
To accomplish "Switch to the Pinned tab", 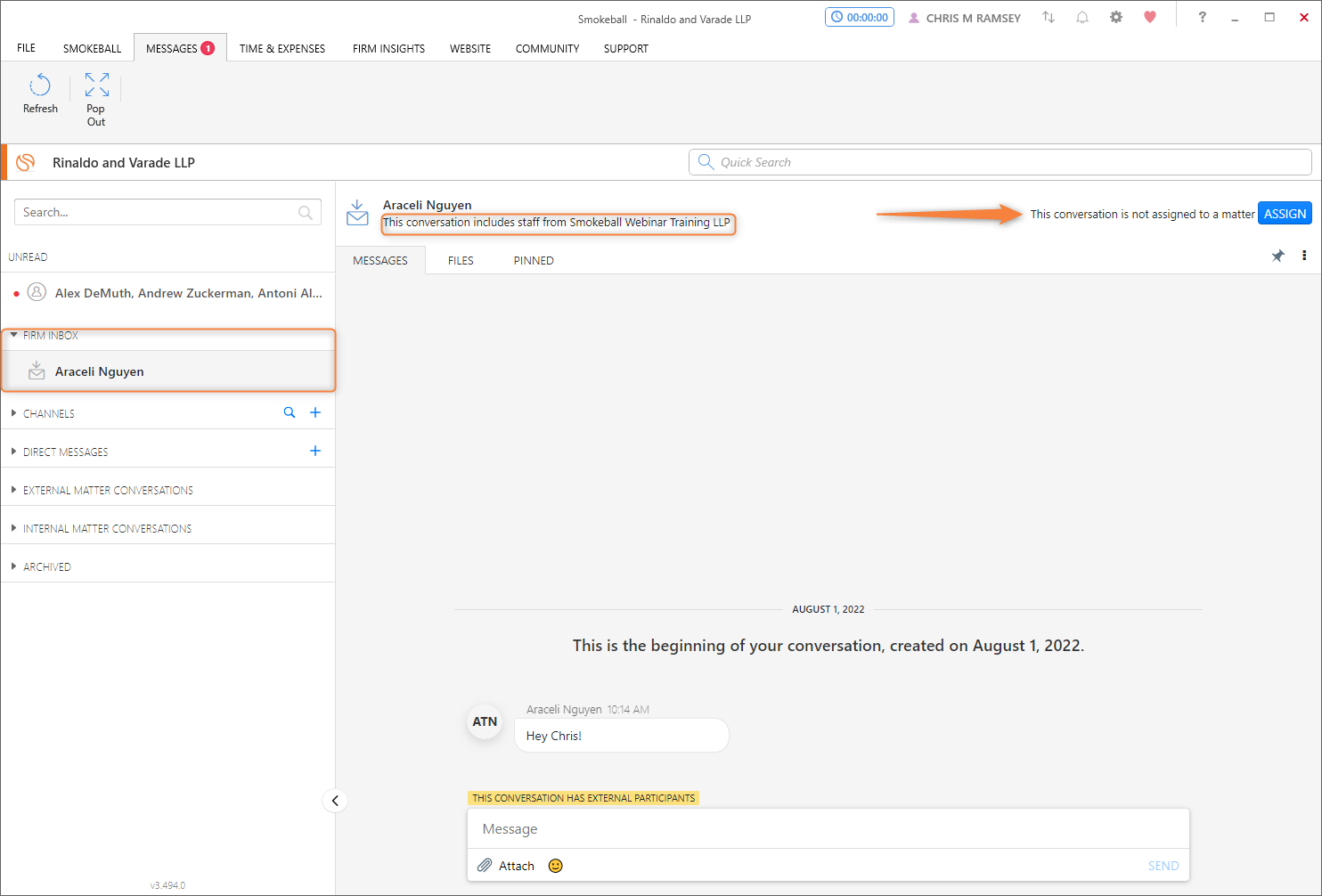I will [x=534, y=260].
